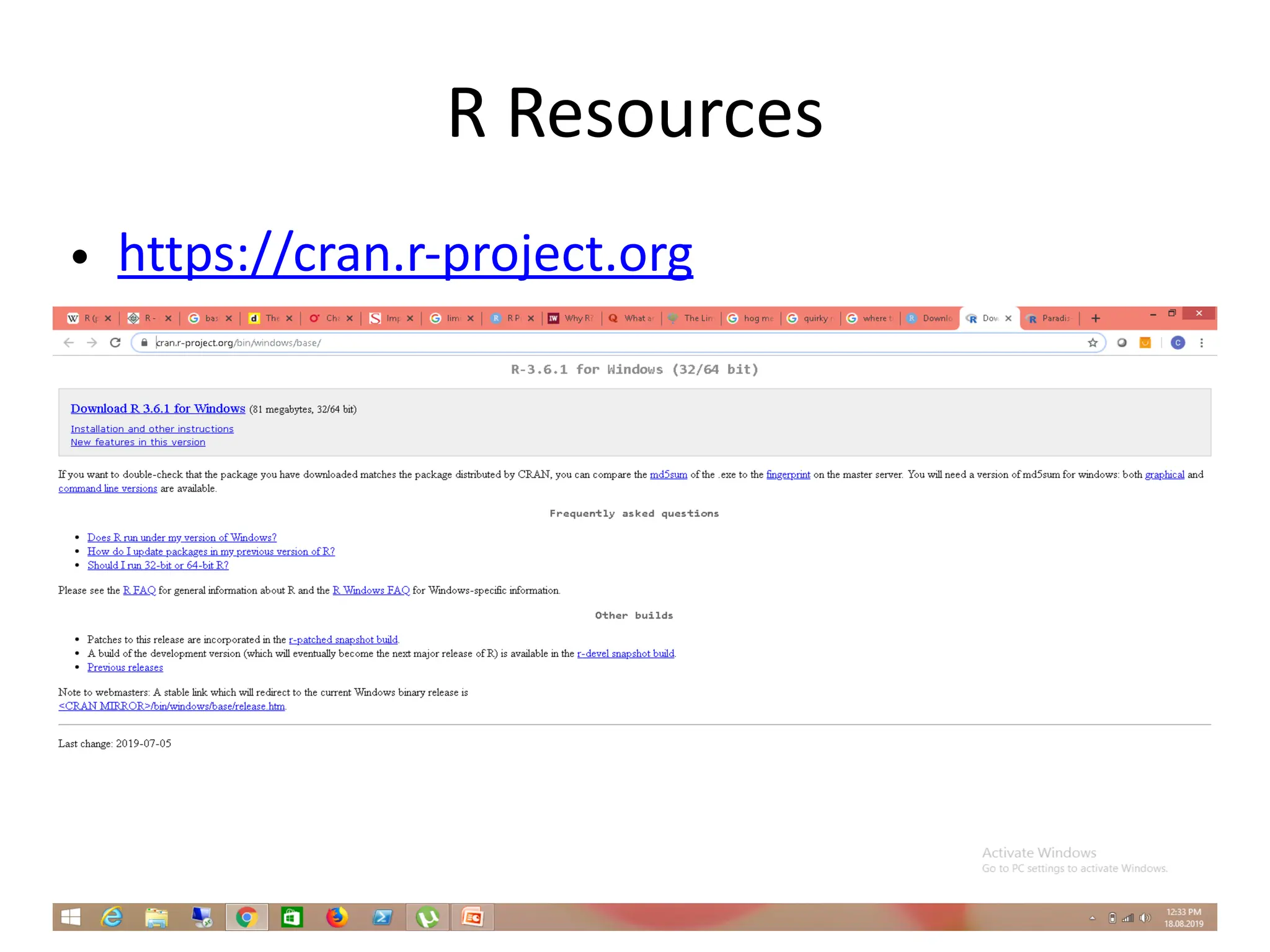Launch Internet Explorer from taskbar

coord(112,917)
